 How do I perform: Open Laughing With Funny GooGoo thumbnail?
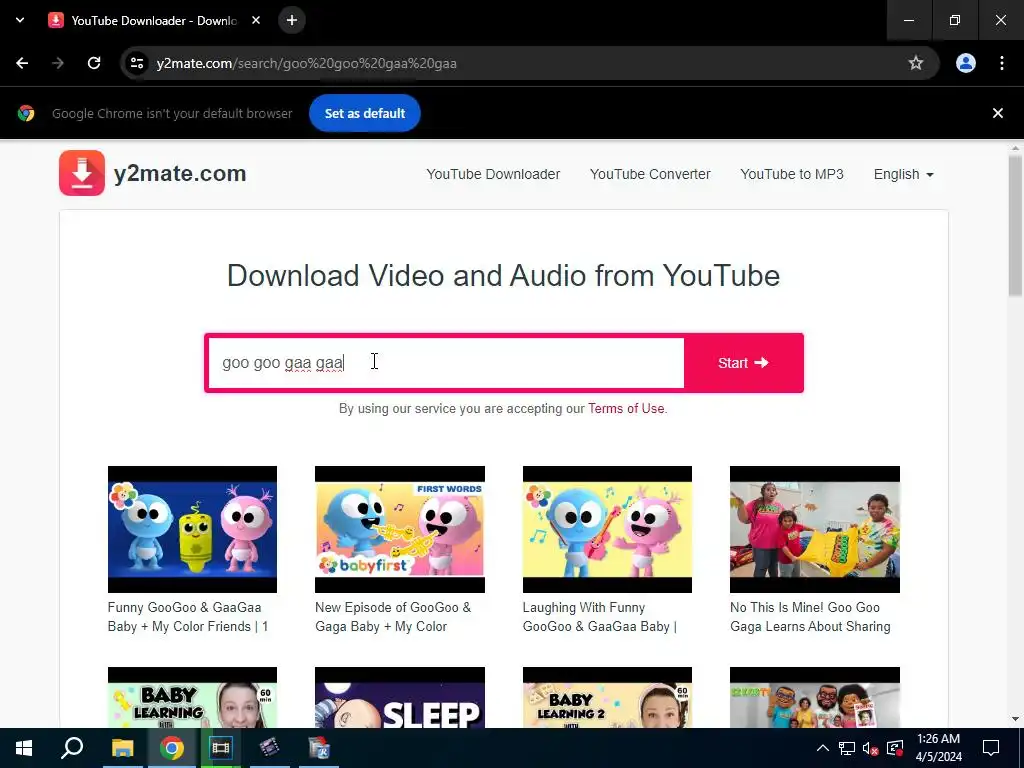(x=607, y=529)
